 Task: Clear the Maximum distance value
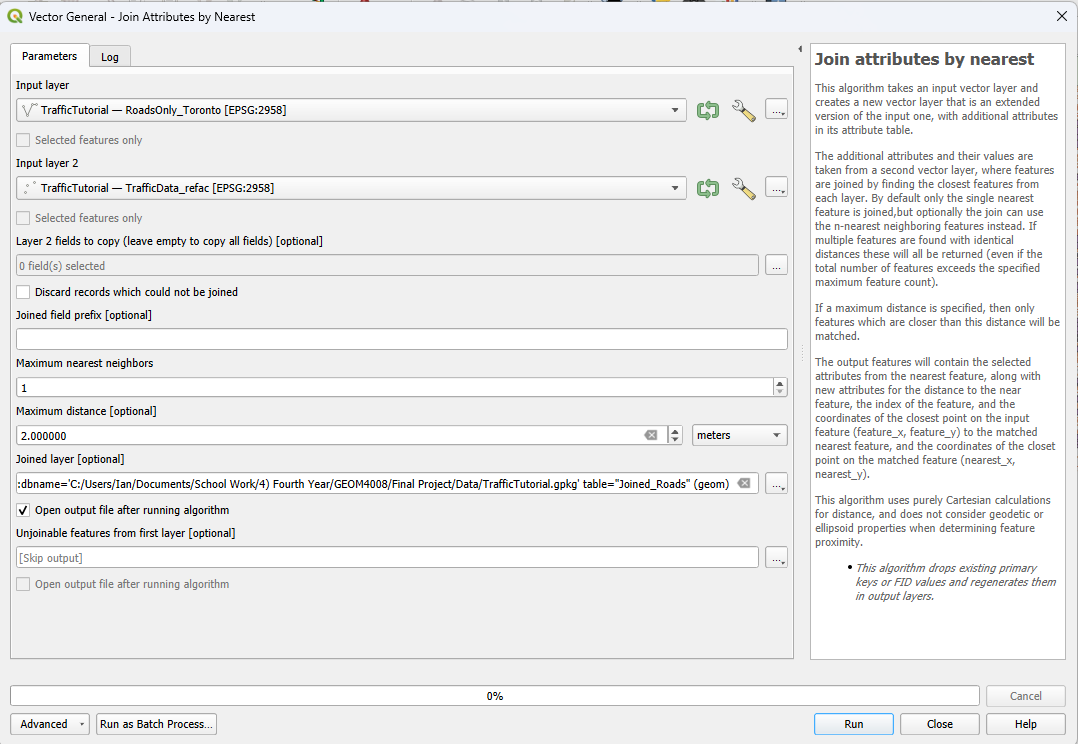[650, 435]
